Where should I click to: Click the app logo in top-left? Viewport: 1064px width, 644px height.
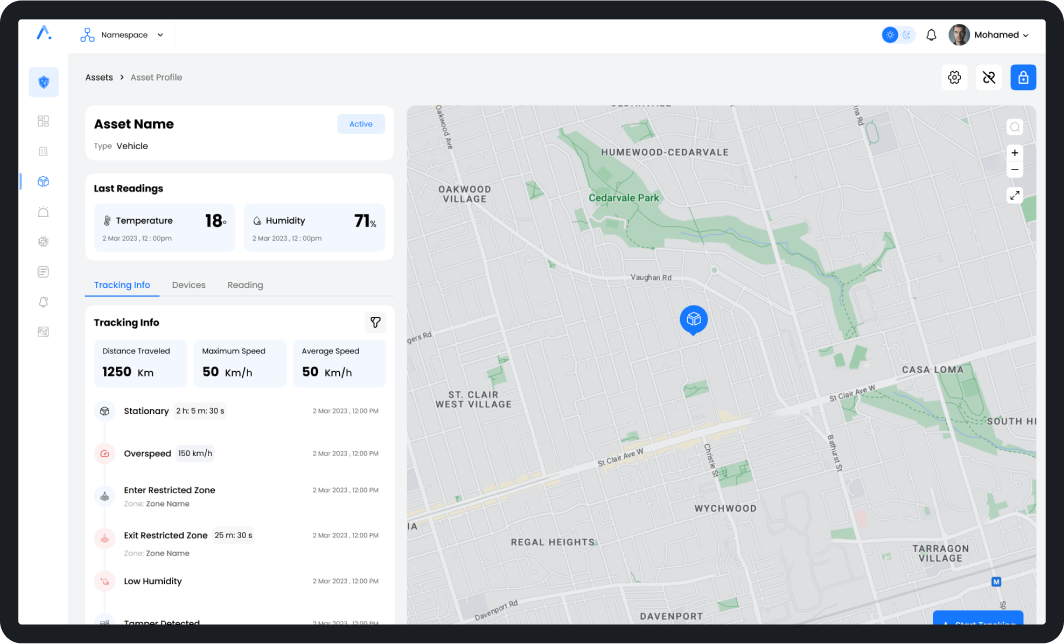[x=44, y=33]
